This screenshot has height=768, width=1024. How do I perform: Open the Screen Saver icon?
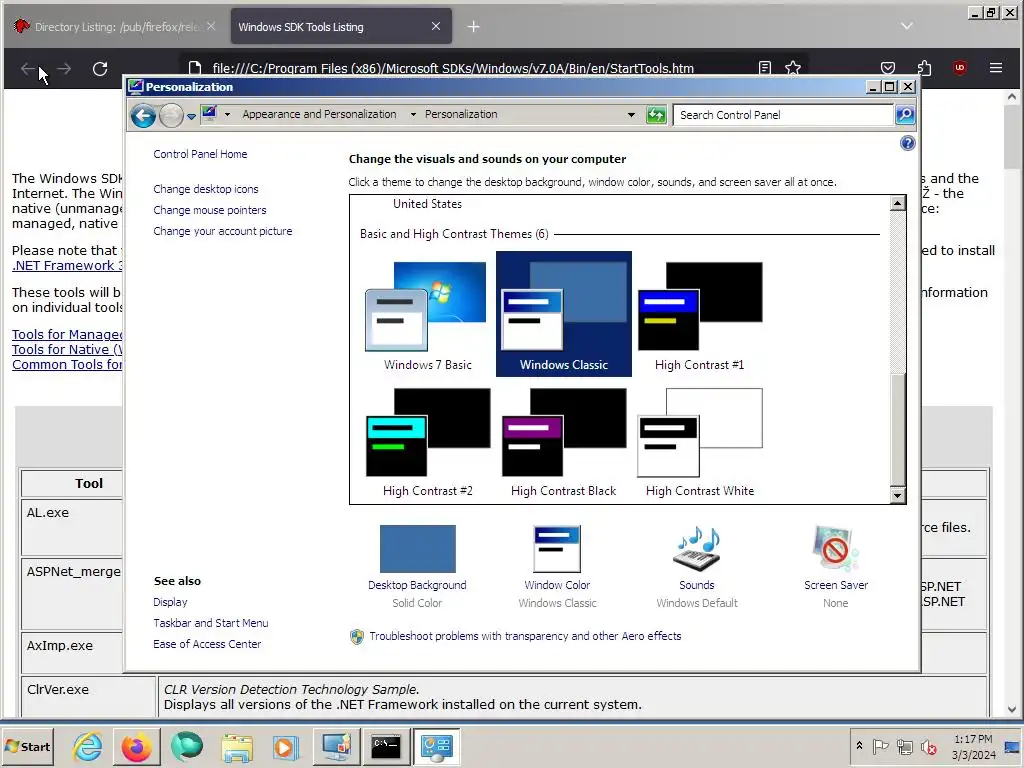[x=835, y=549]
